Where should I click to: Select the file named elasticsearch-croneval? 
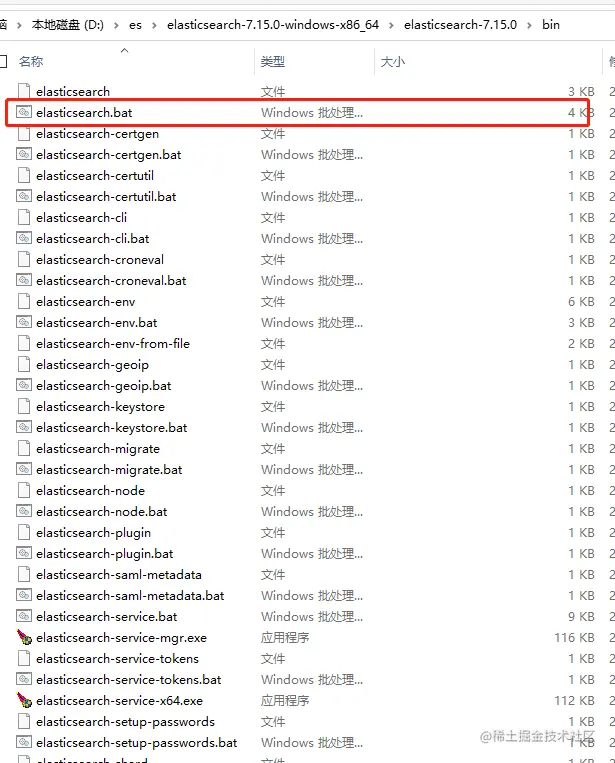coord(100,259)
